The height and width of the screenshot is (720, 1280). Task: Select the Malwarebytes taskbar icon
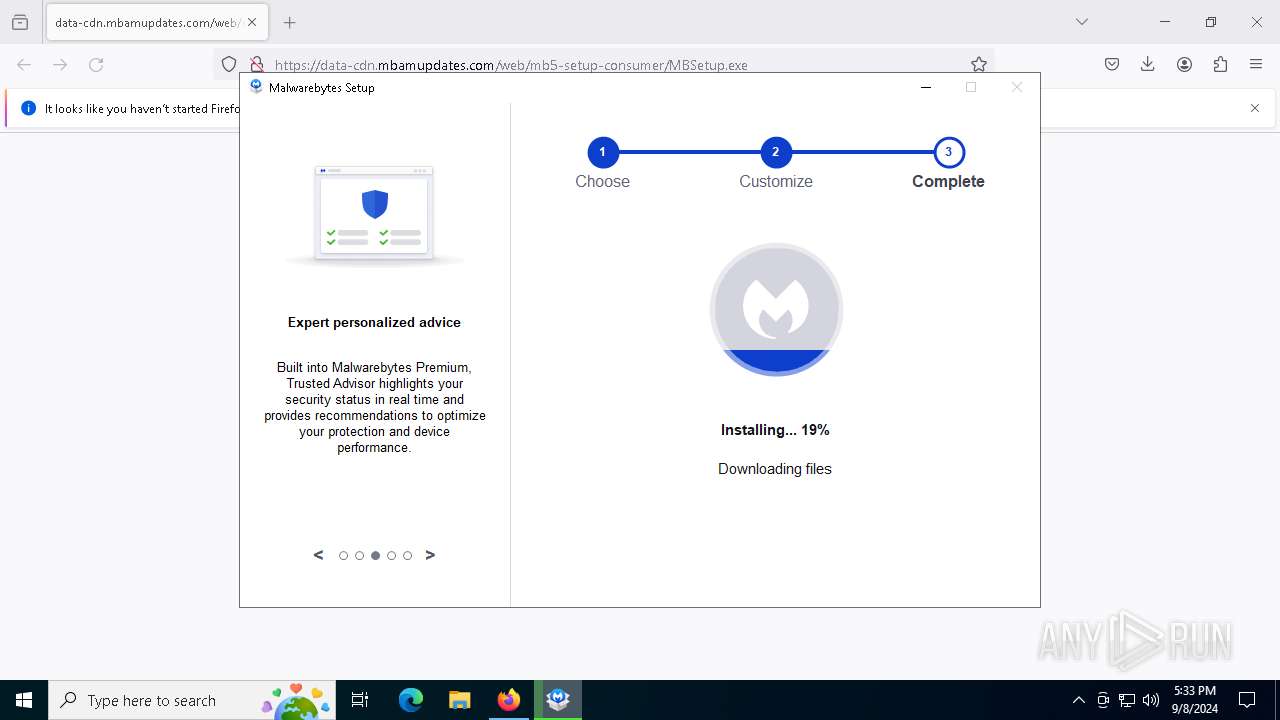tap(558, 700)
